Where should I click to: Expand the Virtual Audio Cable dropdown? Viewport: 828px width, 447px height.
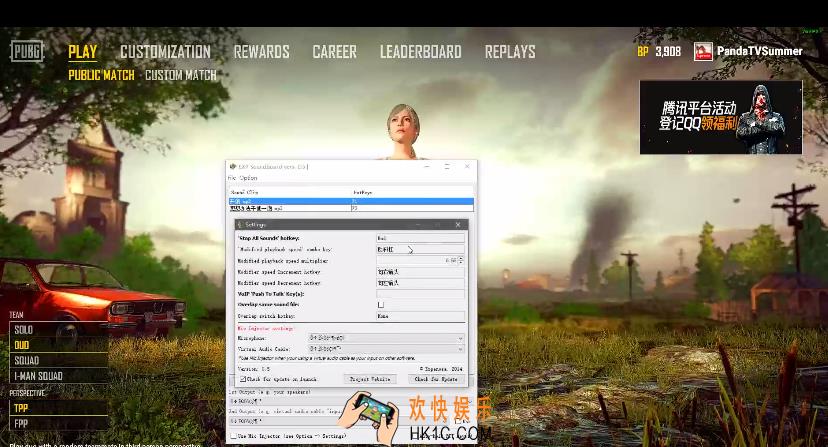point(386,349)
